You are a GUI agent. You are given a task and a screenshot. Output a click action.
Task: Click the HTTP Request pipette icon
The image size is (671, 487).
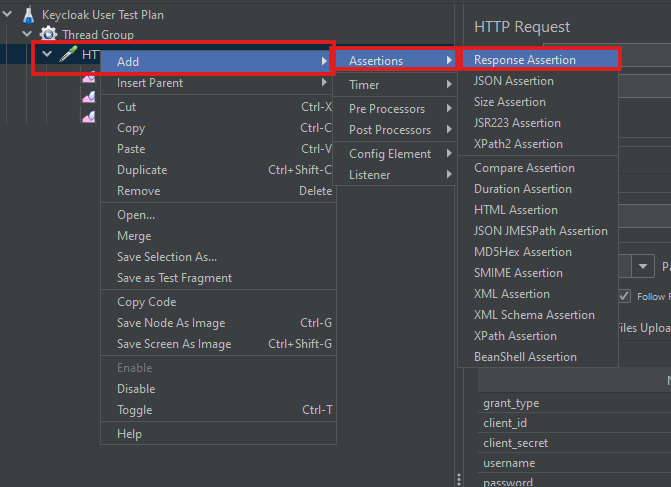[68, 54]
